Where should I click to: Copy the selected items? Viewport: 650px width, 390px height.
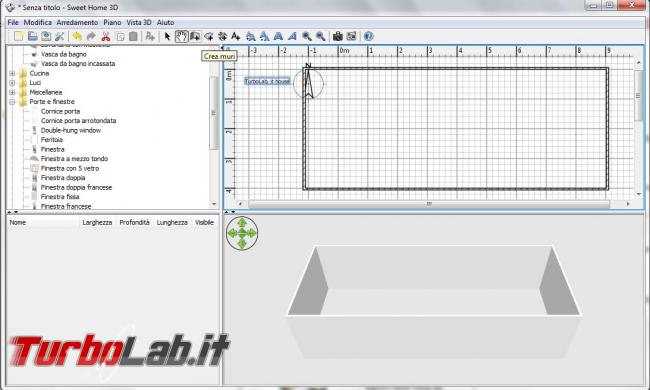coord(120,36)
